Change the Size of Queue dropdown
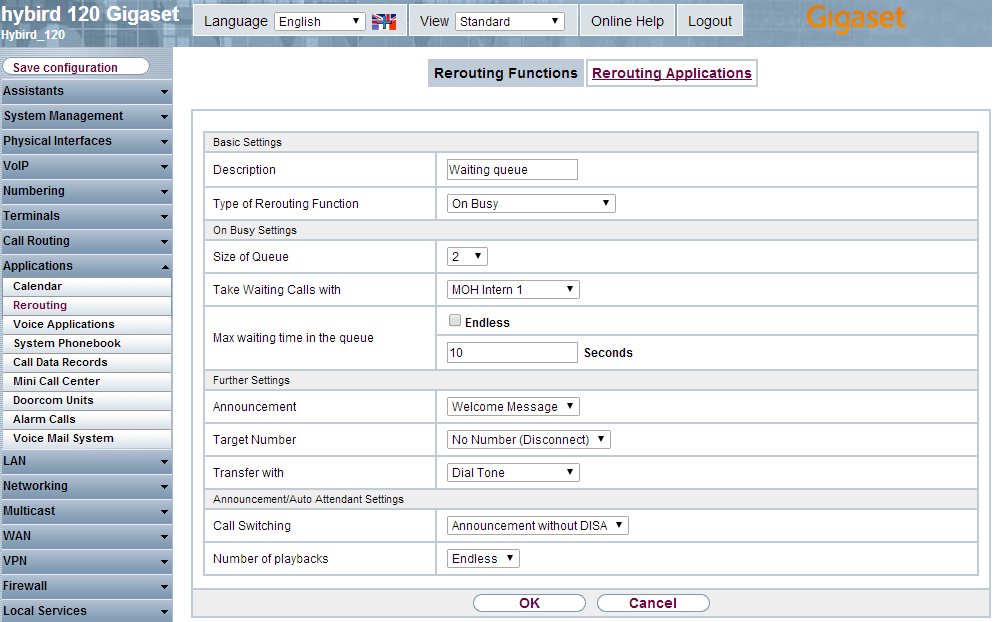This screenshot has height=622, width=994. 467,257
